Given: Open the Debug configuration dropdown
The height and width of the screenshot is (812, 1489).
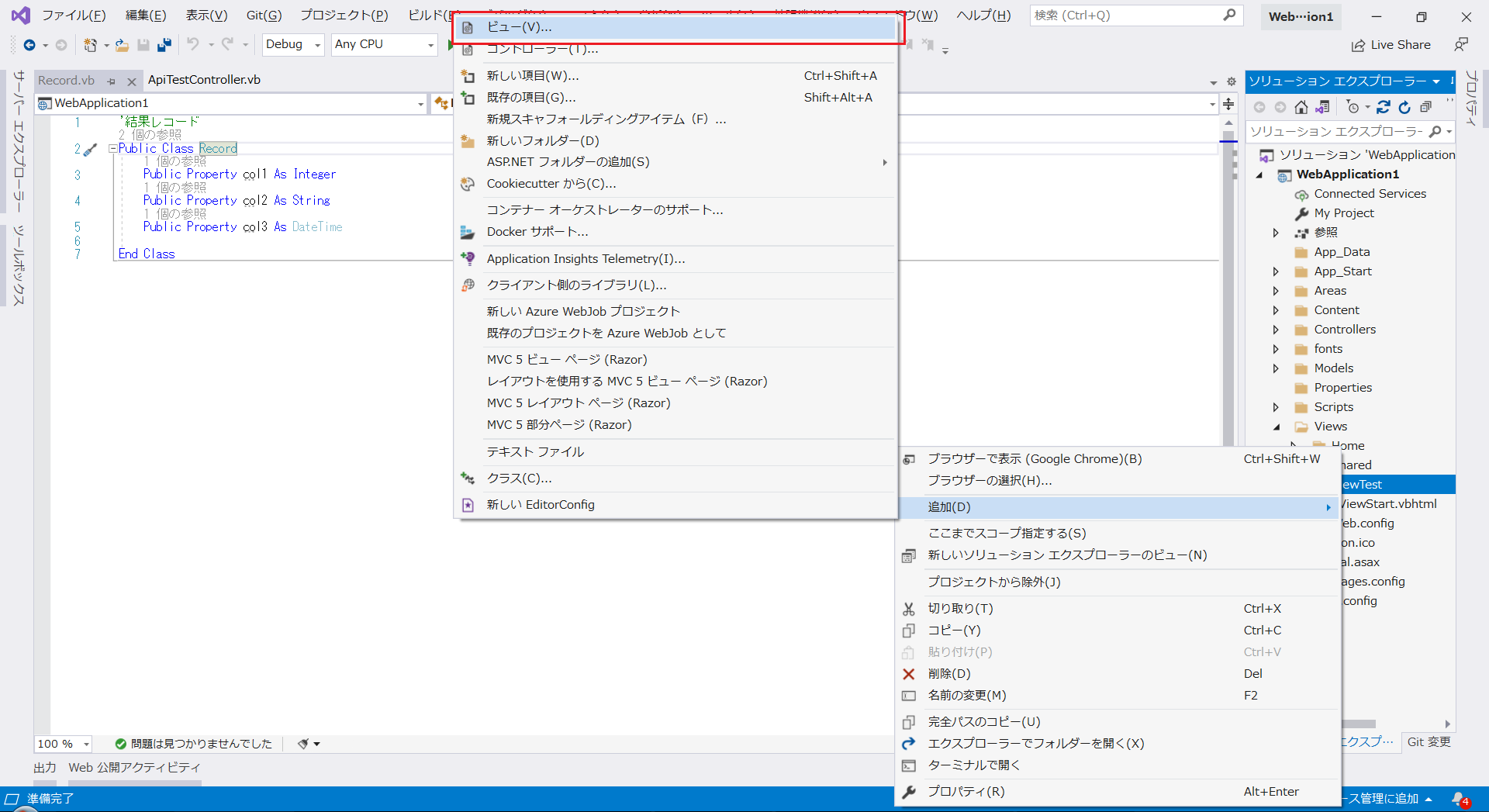Looking at the screenshot, I should [317, 44].
